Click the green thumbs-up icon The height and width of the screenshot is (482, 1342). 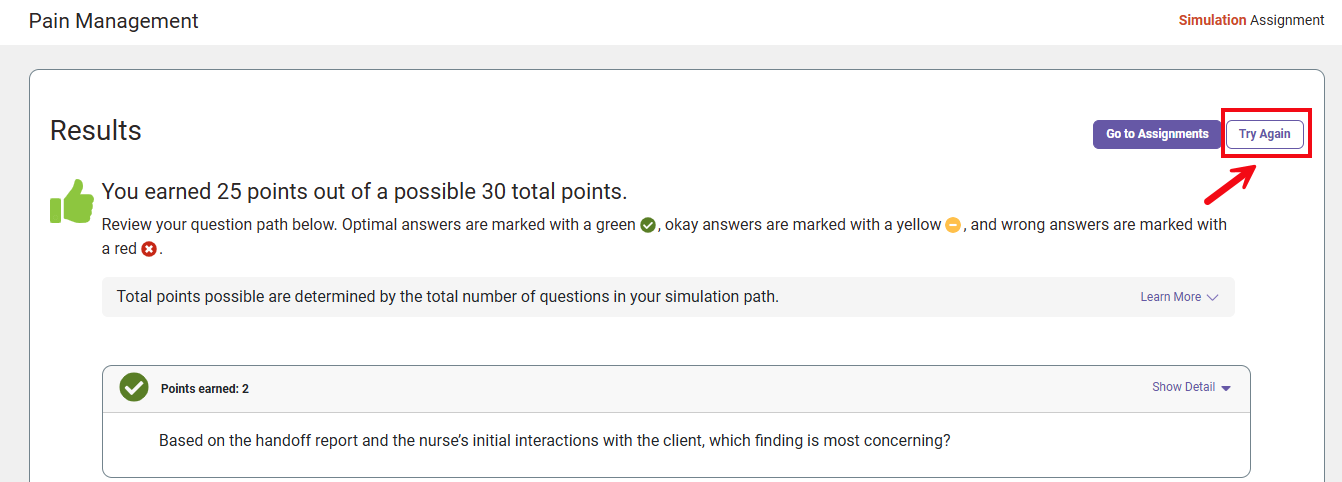pyautogui.click(x=72, y=202)
